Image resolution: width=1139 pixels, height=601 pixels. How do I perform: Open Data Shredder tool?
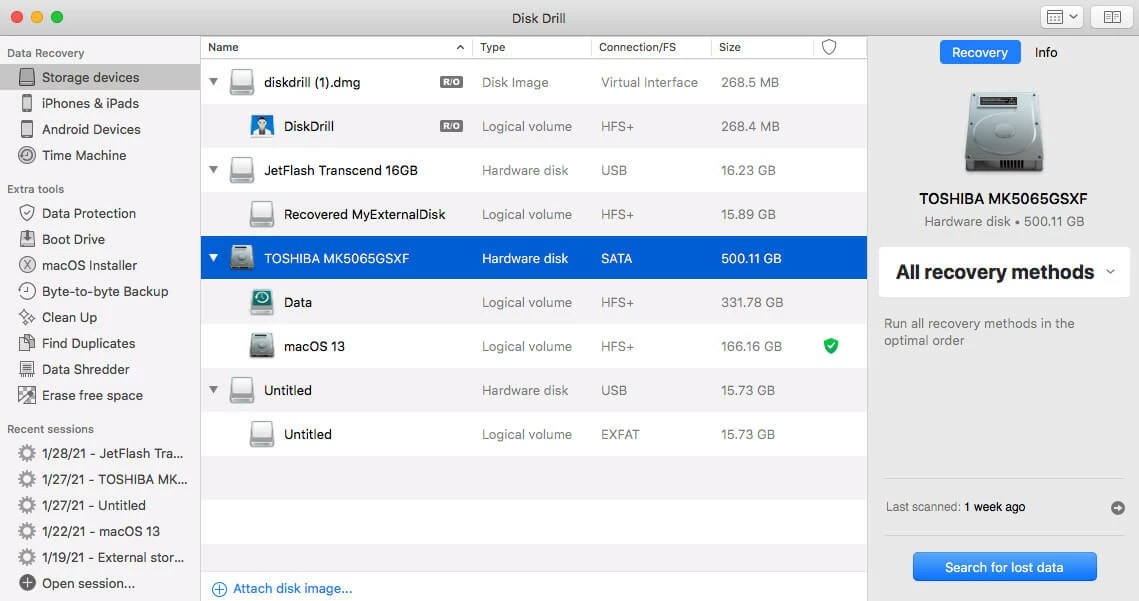(85, 370)
